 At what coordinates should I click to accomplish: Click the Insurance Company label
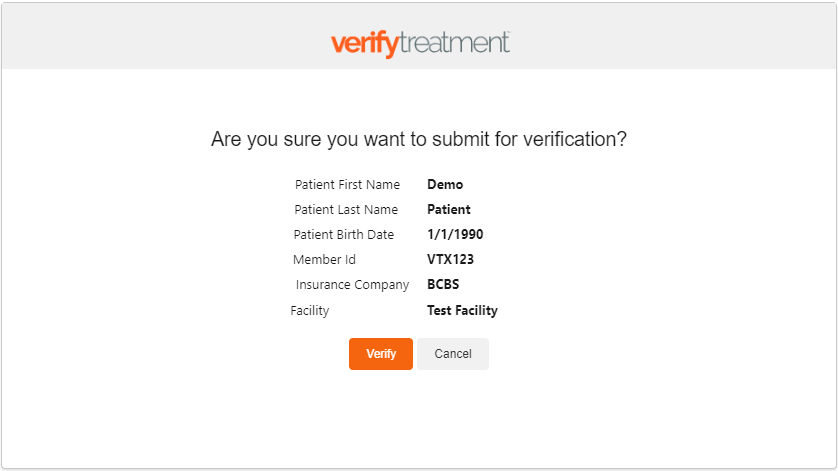click(x=352, y=285)
